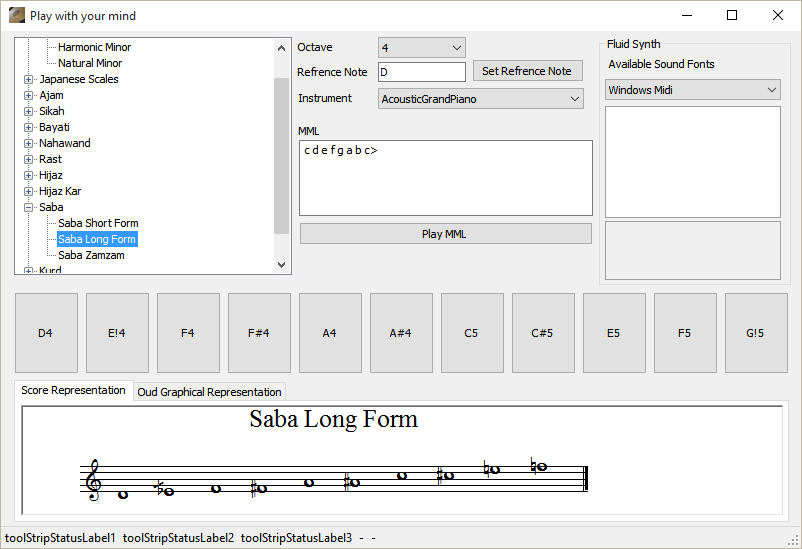The width and height of the screenshot is (802, 549).
Task: Expand the Ajam scale group
Action: (x=29, y=95)
